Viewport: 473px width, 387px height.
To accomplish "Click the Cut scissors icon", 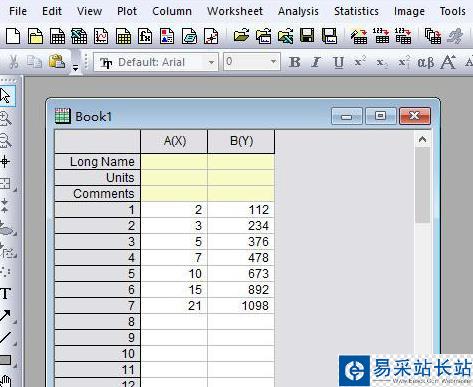I will [x=14, y=62].
